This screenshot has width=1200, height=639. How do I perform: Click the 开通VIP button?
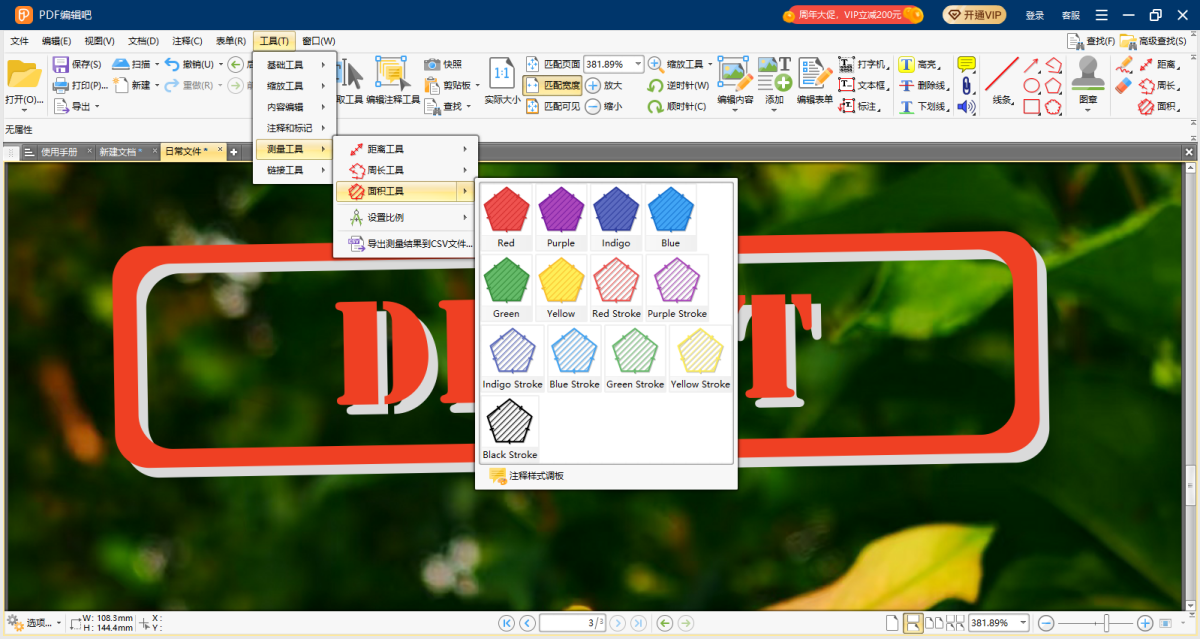click(x=974, y=15)
